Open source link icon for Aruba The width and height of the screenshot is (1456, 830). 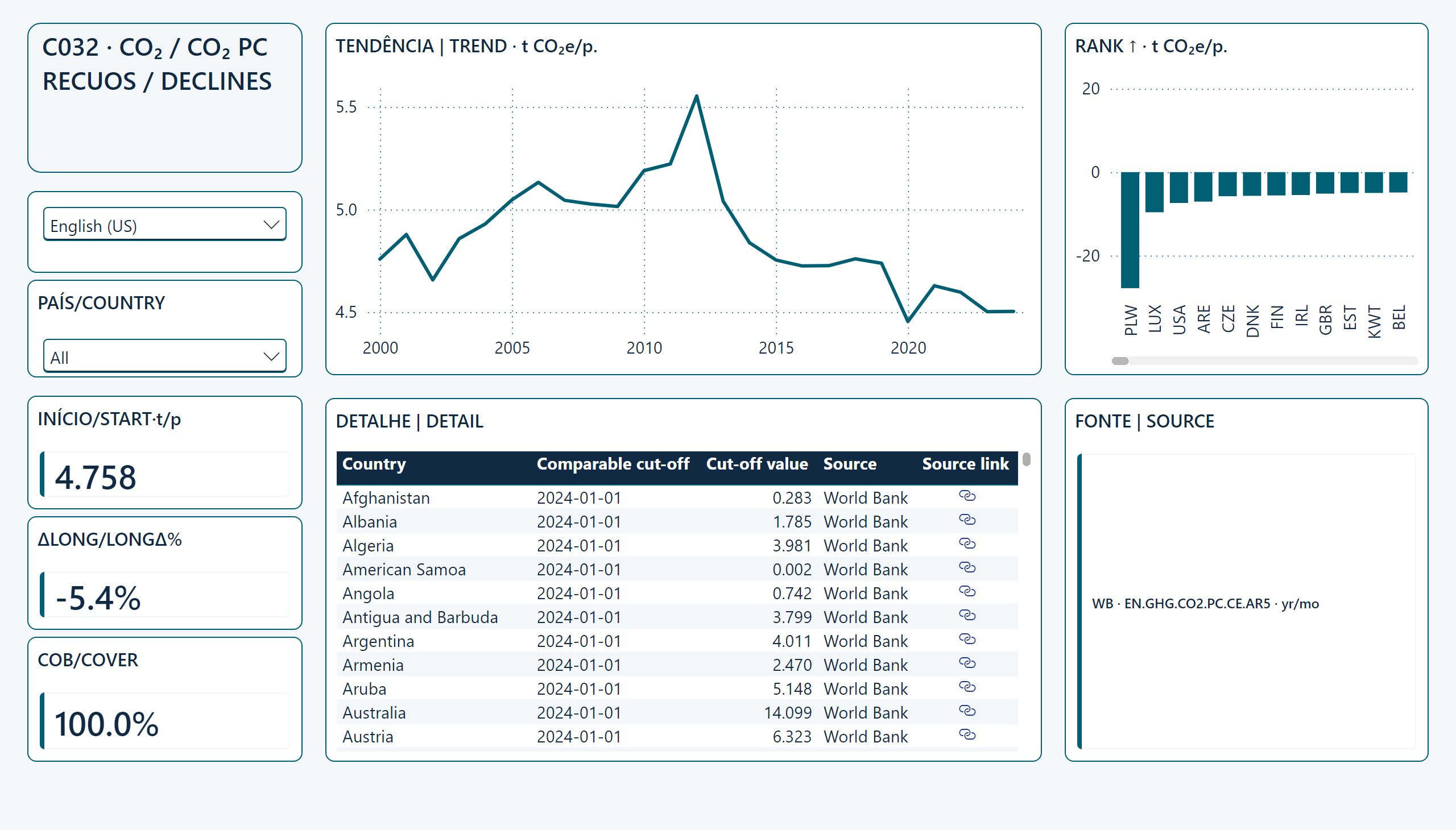tap(967, 687)
